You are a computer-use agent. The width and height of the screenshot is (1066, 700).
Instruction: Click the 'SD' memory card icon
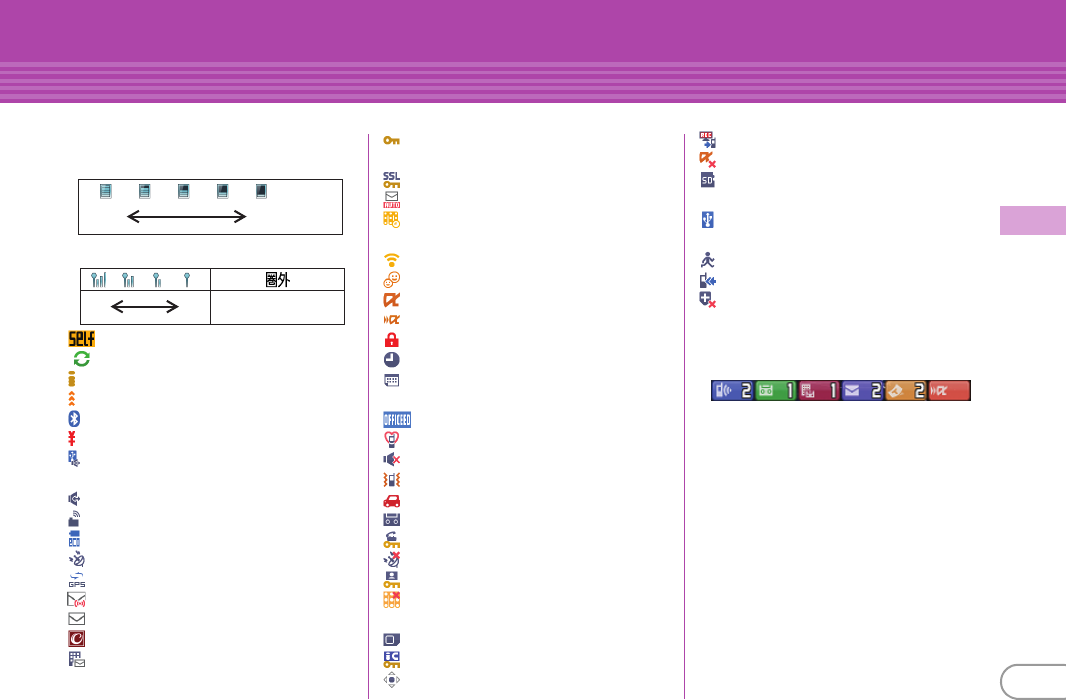(708, 179)
